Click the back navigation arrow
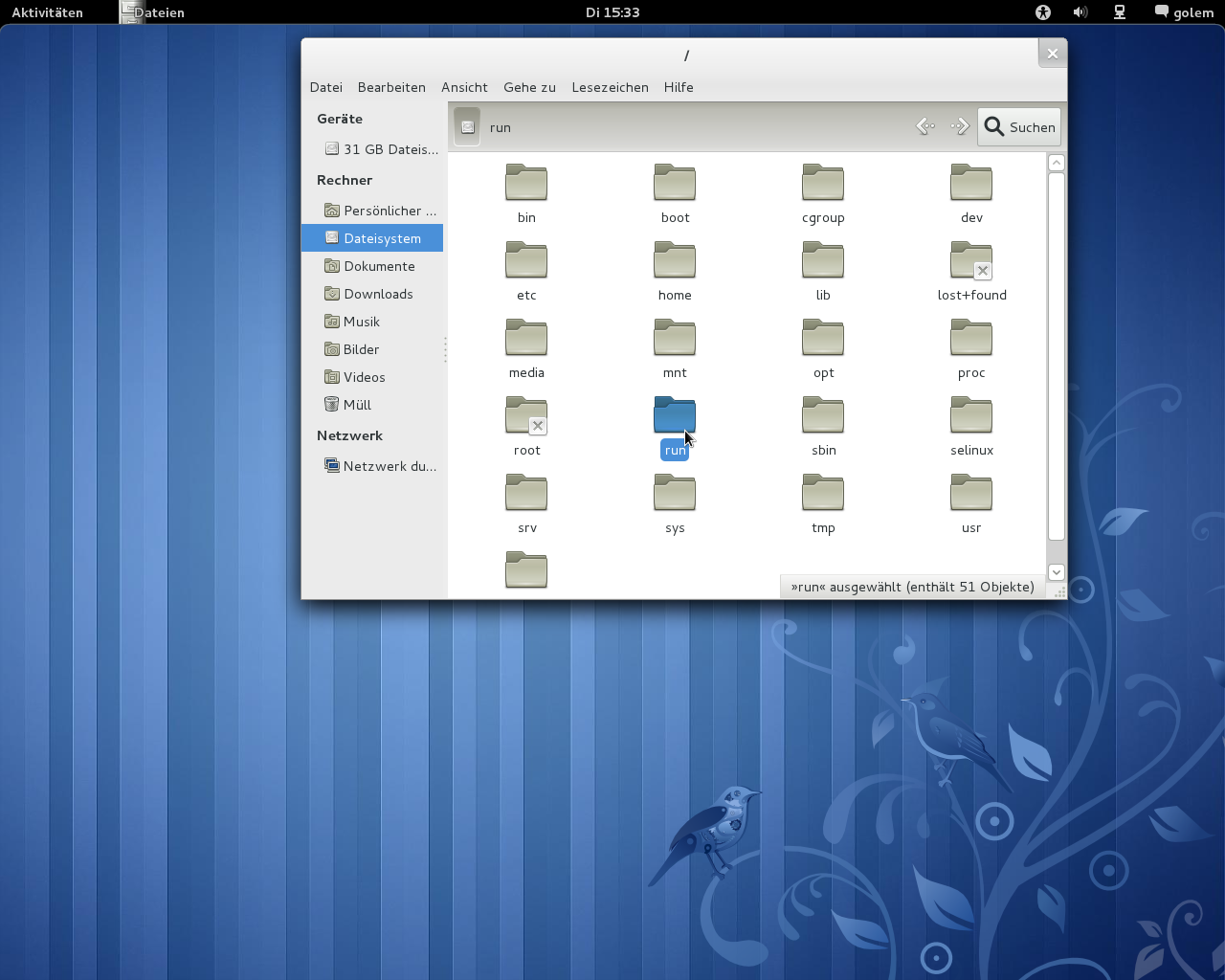Image resolution: width=1225 pixels, height=980 pixels. tap(925, 125)
